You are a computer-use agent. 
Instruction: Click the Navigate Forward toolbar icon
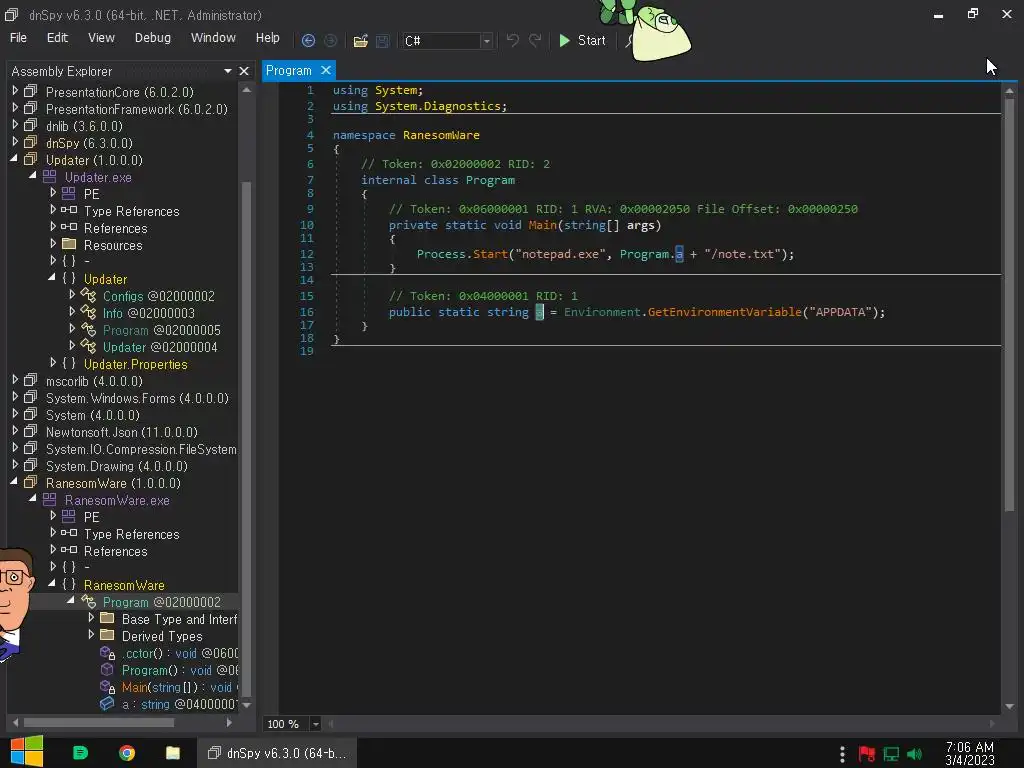pos(330,40)
